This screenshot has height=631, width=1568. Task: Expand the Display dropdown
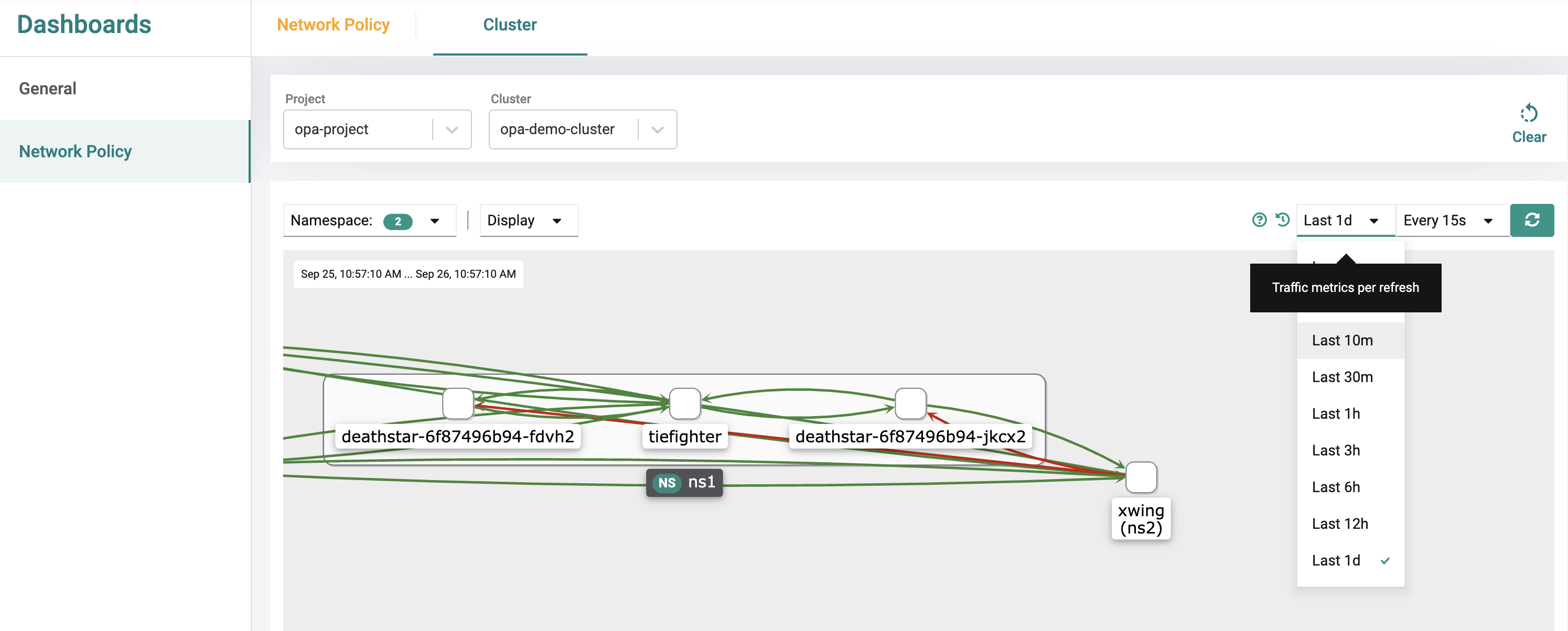coord(528,220)
